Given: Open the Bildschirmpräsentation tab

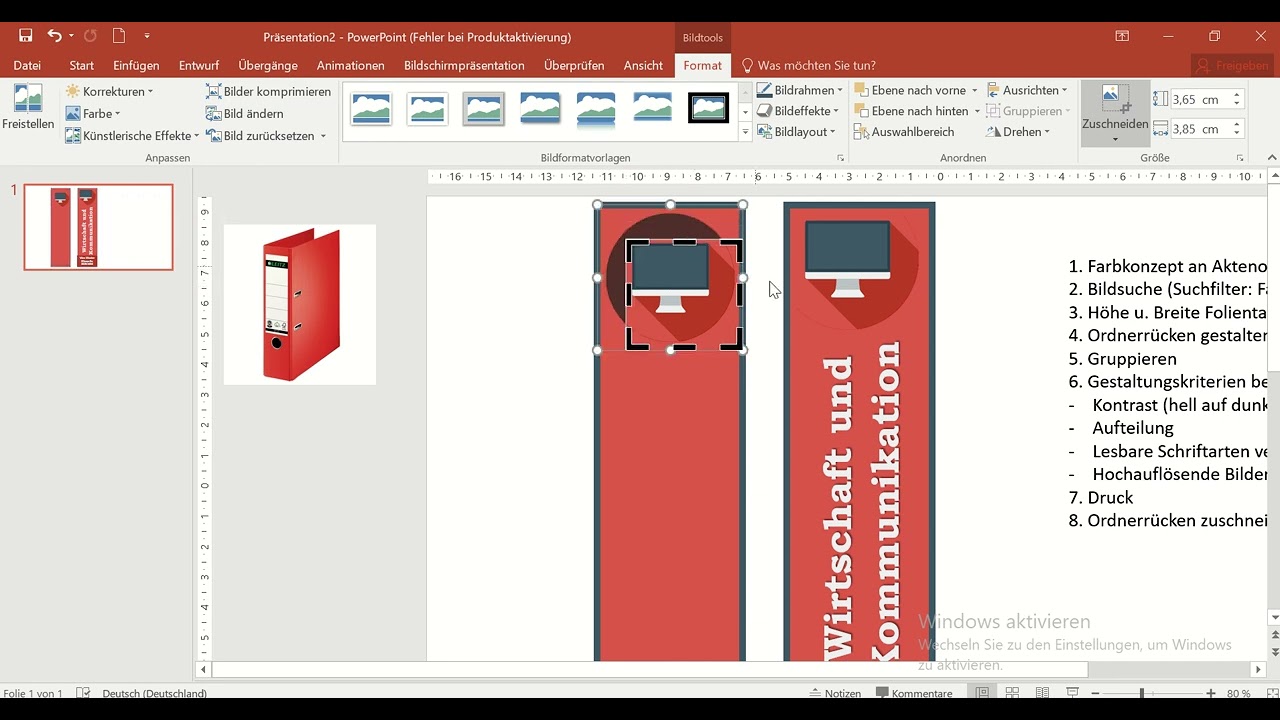Looking at the screenshot, I should [x=464, y=65].
